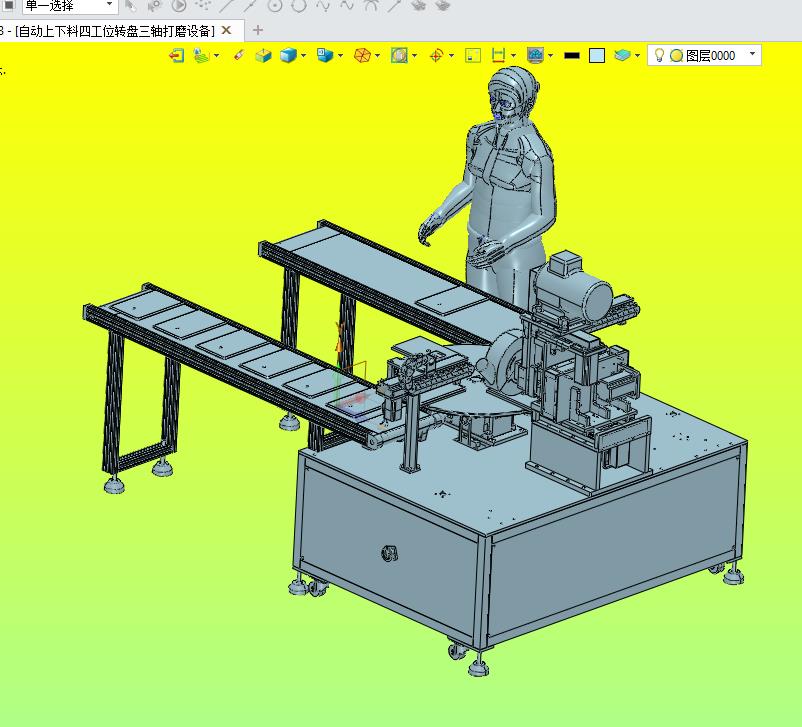
Task: Expand the shaded cube display dropdown arrow
Action: click(304, 55)
